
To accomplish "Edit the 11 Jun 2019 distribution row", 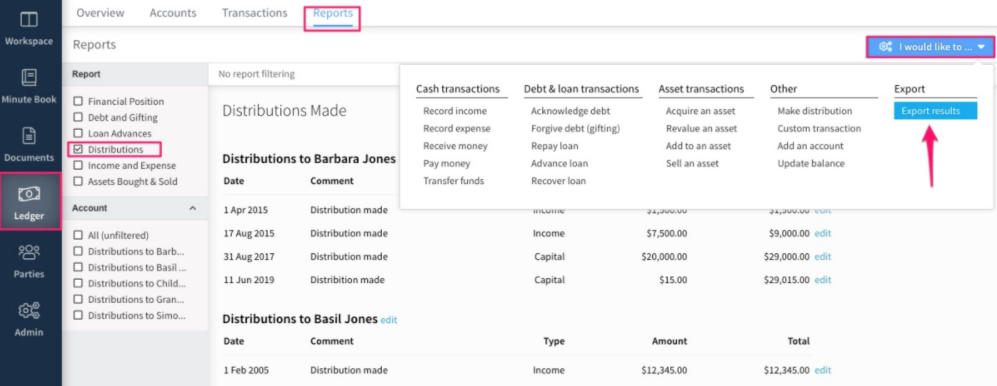I will [x=823, y=280].
